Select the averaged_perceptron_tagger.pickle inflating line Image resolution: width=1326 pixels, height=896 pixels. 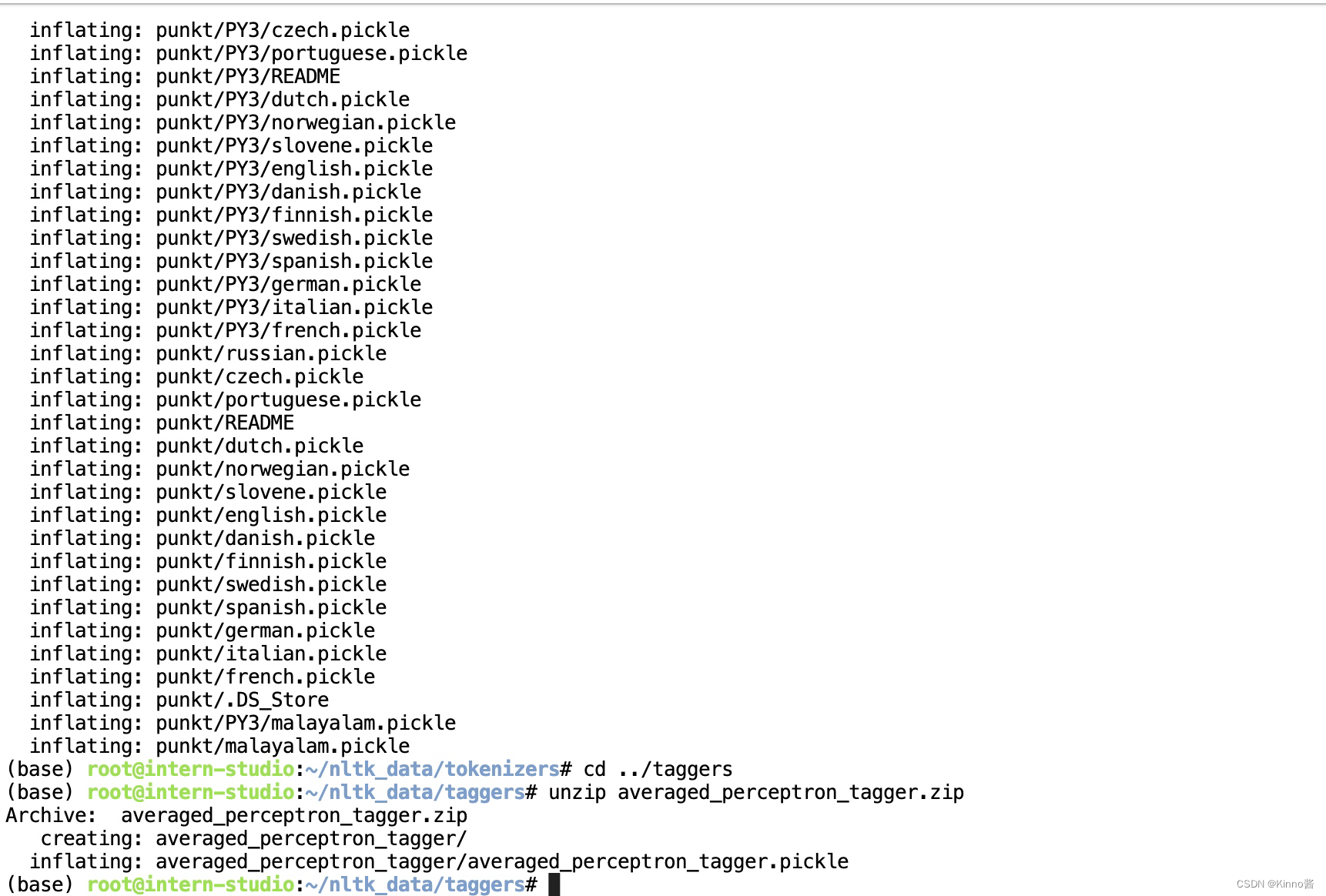pos(439,861)
